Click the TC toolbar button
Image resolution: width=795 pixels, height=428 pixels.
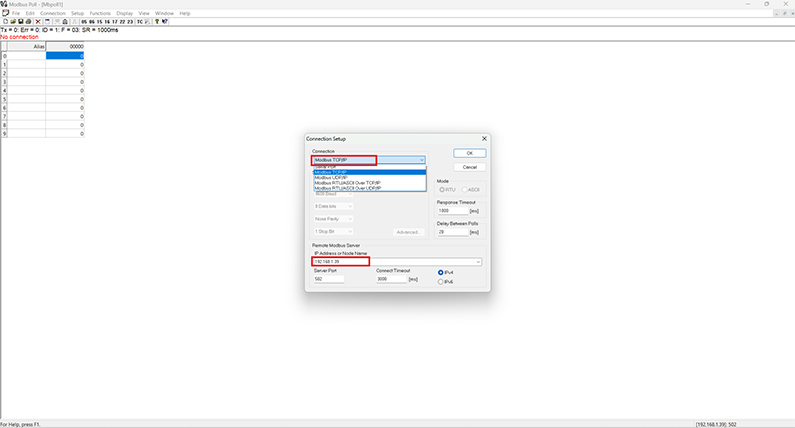(140, 21)
